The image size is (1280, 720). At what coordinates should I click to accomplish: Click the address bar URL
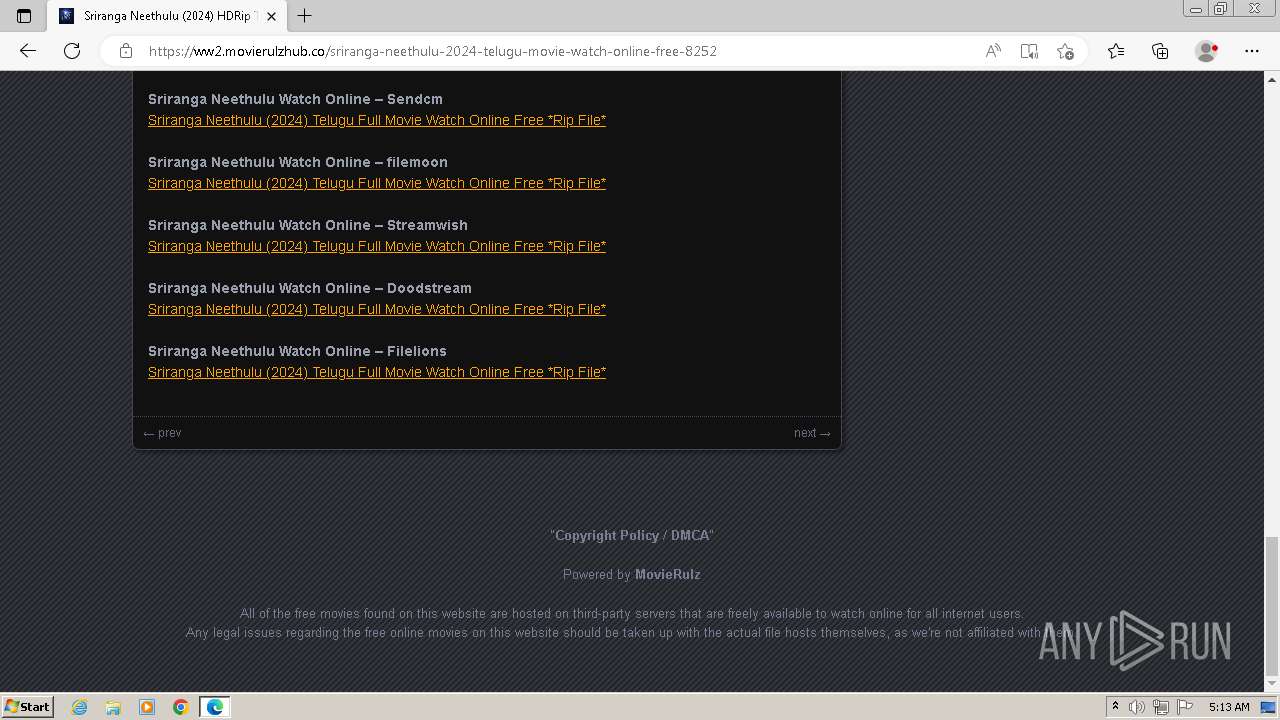coord(433,51)
